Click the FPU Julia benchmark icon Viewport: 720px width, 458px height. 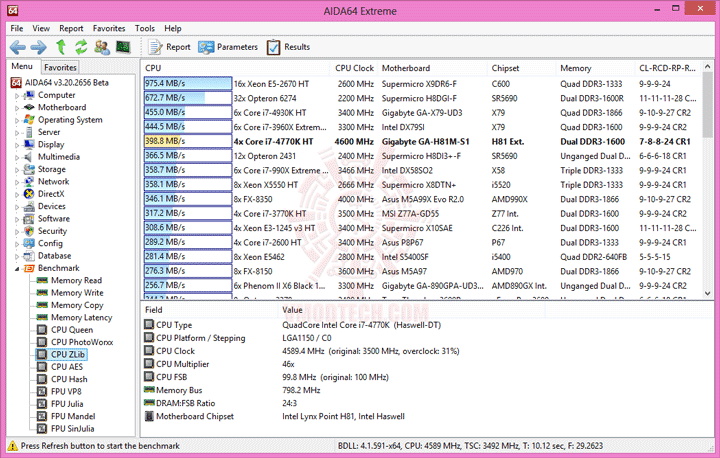pos(42,404)
